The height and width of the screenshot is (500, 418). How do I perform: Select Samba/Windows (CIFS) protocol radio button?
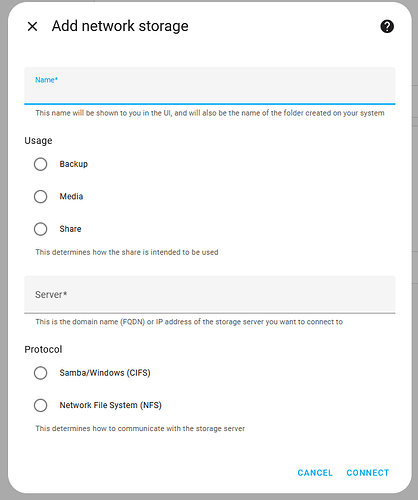[40, 373]
